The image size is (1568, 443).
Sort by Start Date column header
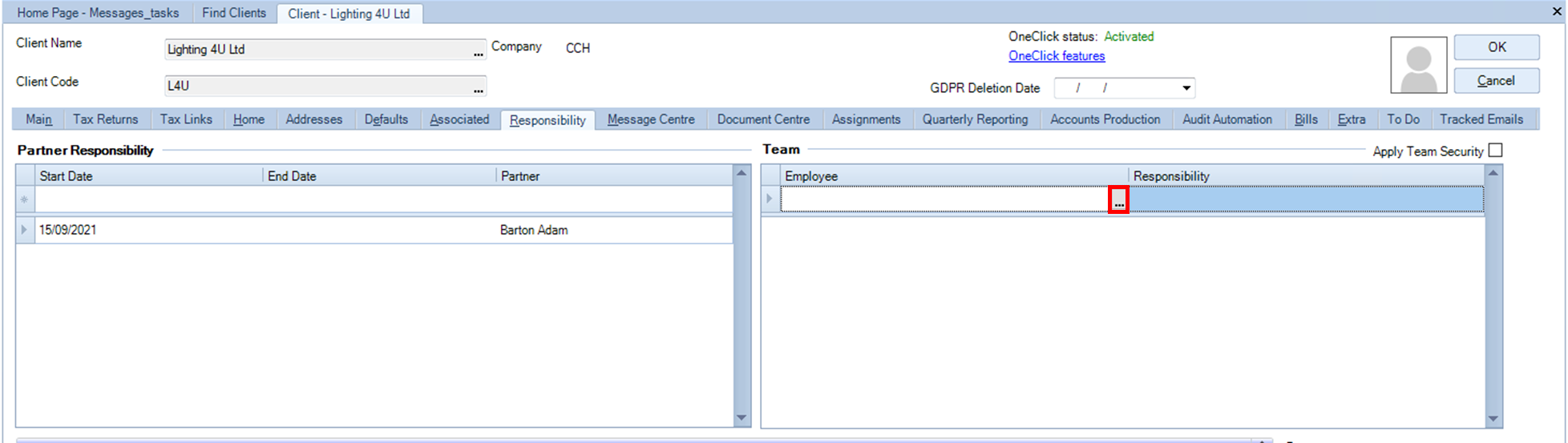(149, 176)
